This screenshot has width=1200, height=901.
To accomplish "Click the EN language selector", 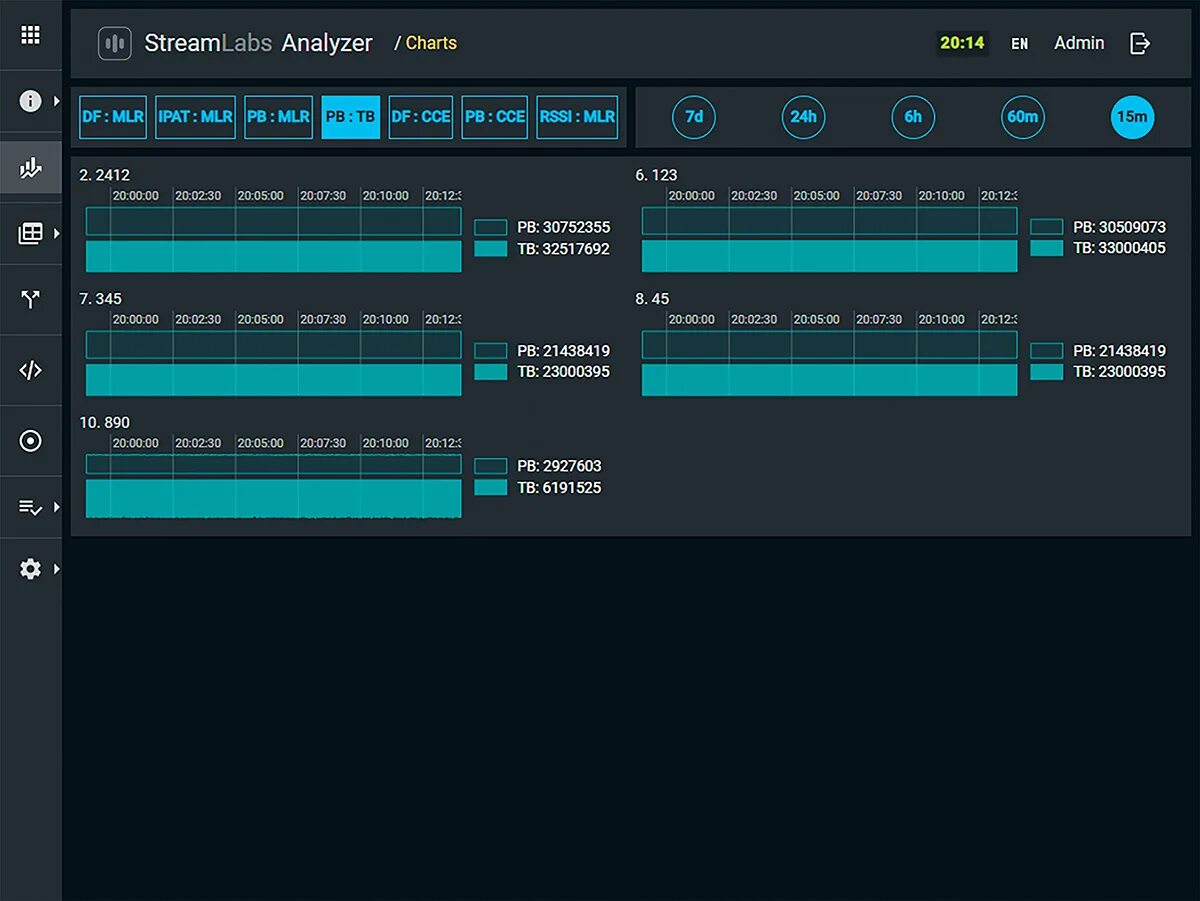I will coord(1019,44).
